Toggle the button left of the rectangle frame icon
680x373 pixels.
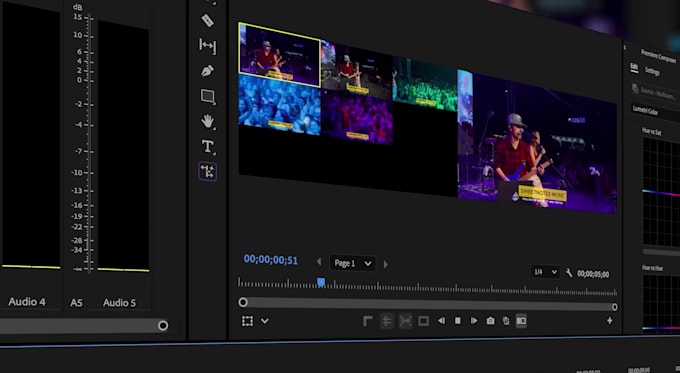coord(405,321)
